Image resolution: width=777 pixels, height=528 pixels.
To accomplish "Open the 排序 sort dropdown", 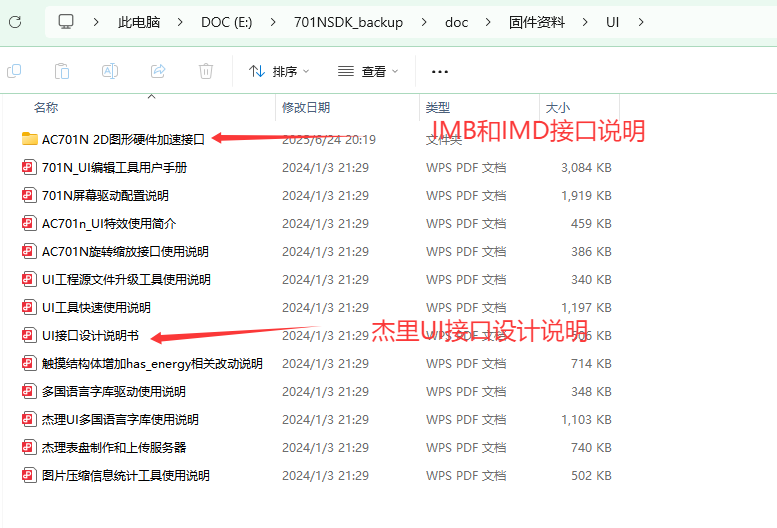I will click(279, 71).
